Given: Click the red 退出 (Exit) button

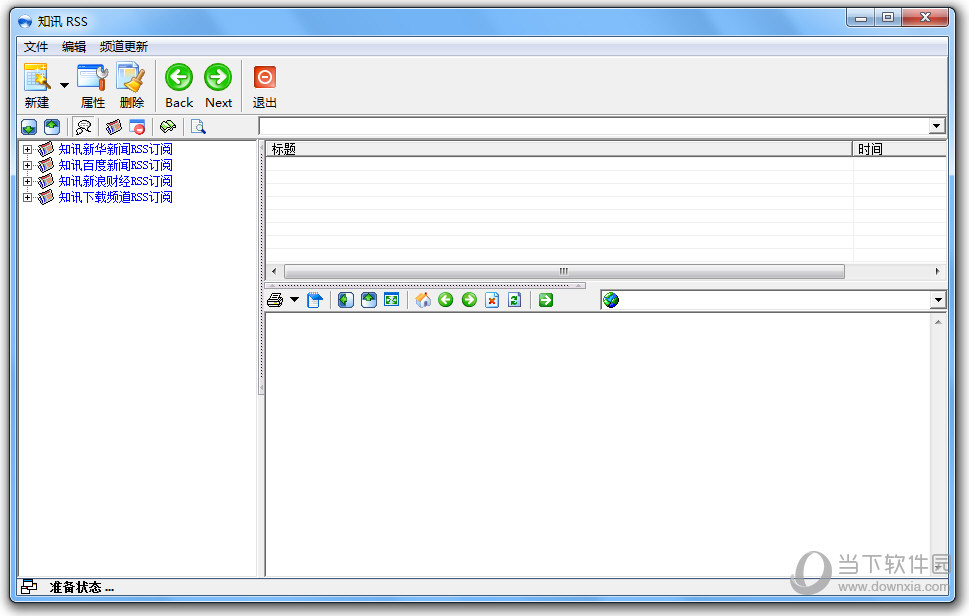Looking at the screenshot, I should [x=264, y=85].
